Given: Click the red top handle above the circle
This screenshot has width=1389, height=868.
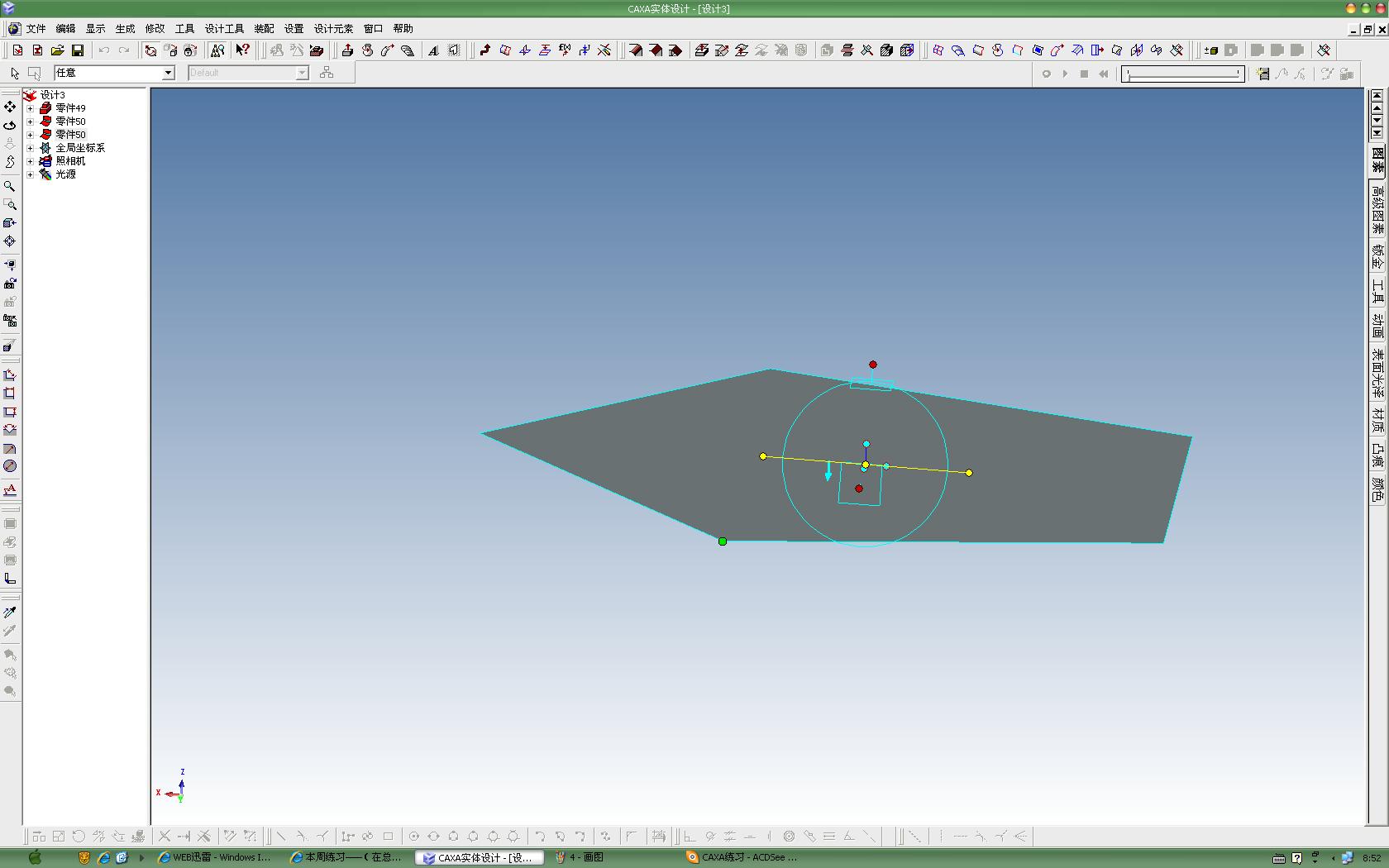Looking at the screenshot, I should (873, 365).
